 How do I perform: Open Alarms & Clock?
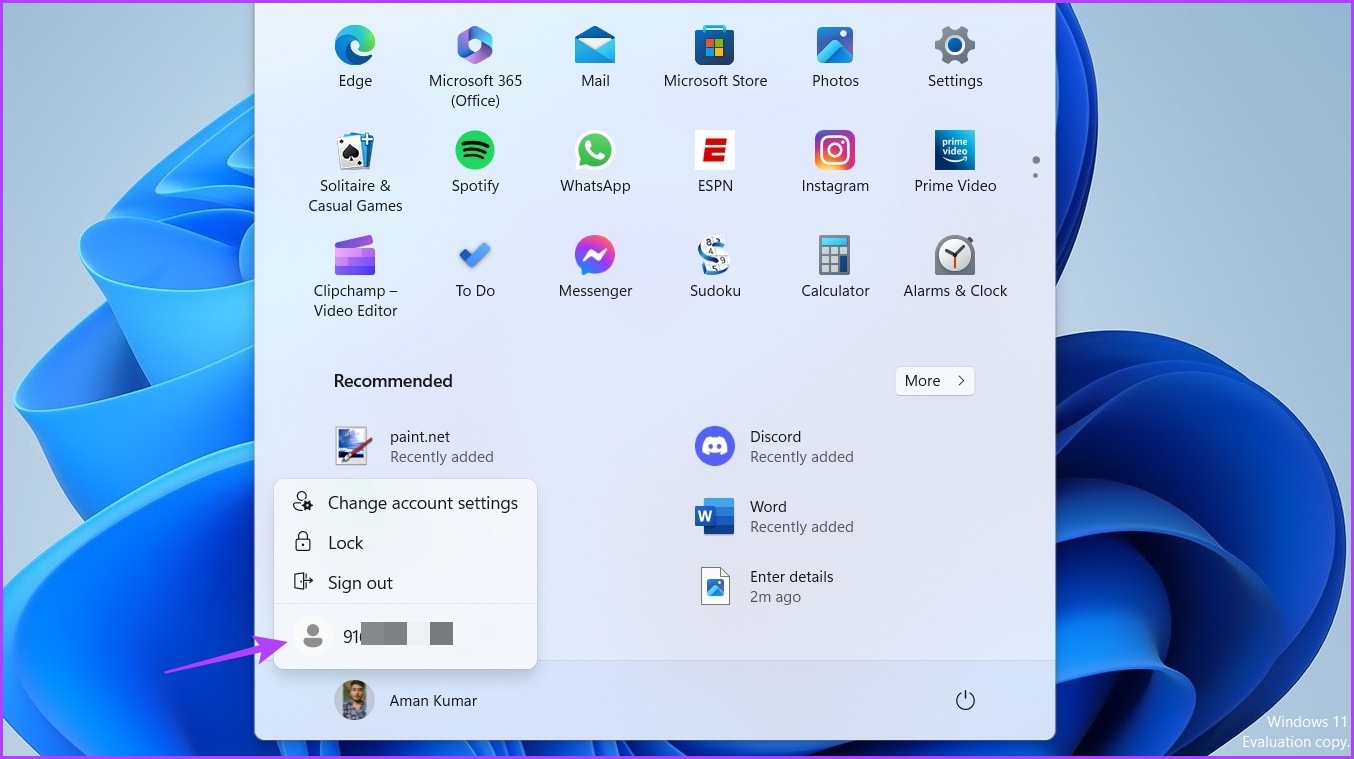point(955,267)
